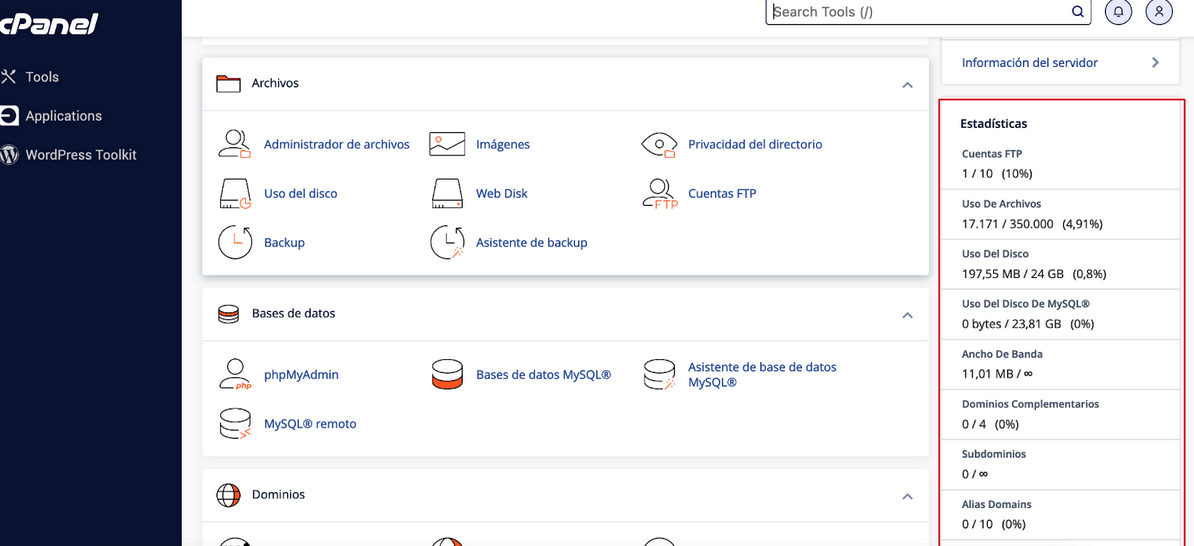Viewport: 1194px width, 546px height.
Task: Click the Bases de datos MySQL icon
Action: point(447,374)
